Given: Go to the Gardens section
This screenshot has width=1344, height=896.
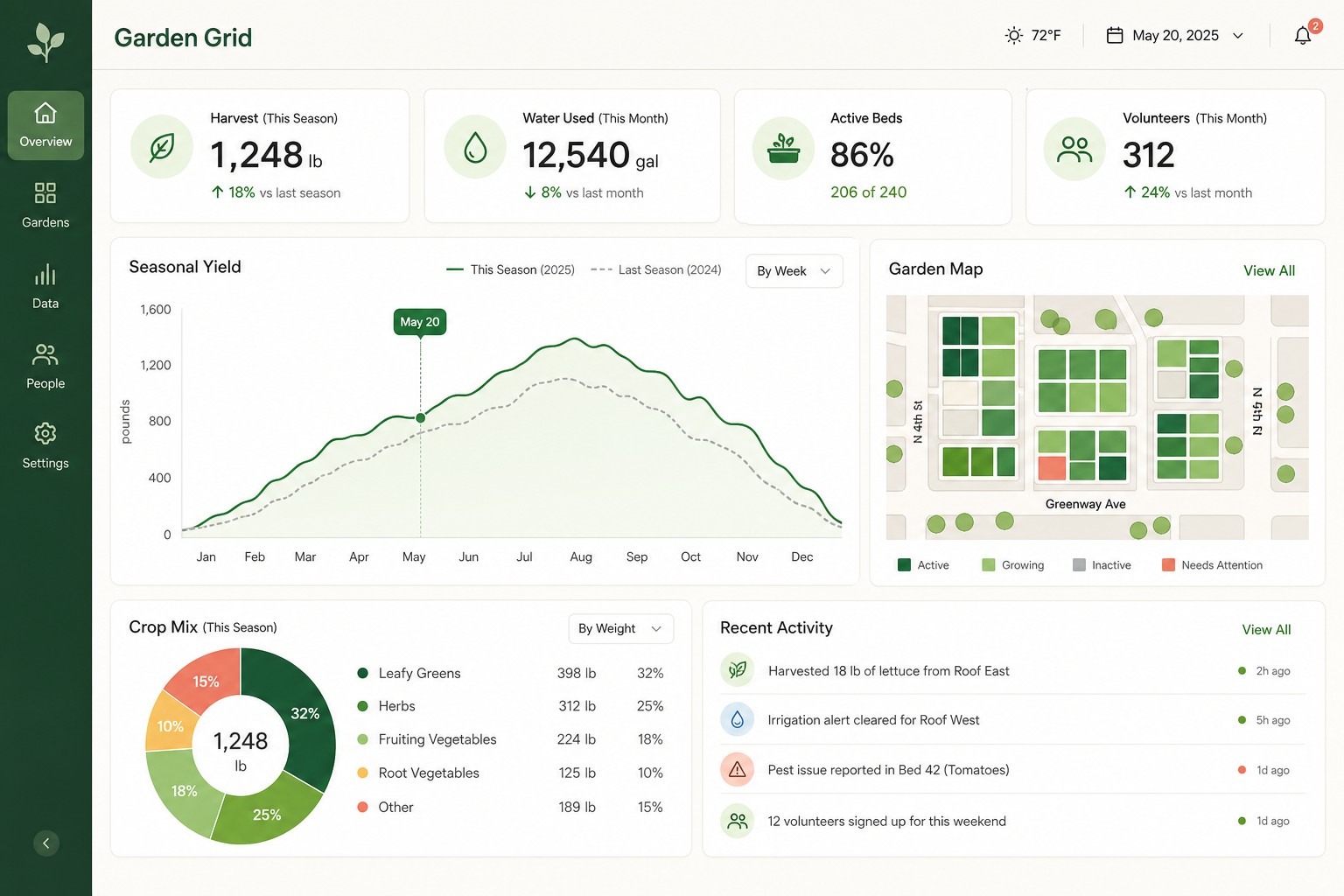Looking at the screenshot, I should click(45, 205).
